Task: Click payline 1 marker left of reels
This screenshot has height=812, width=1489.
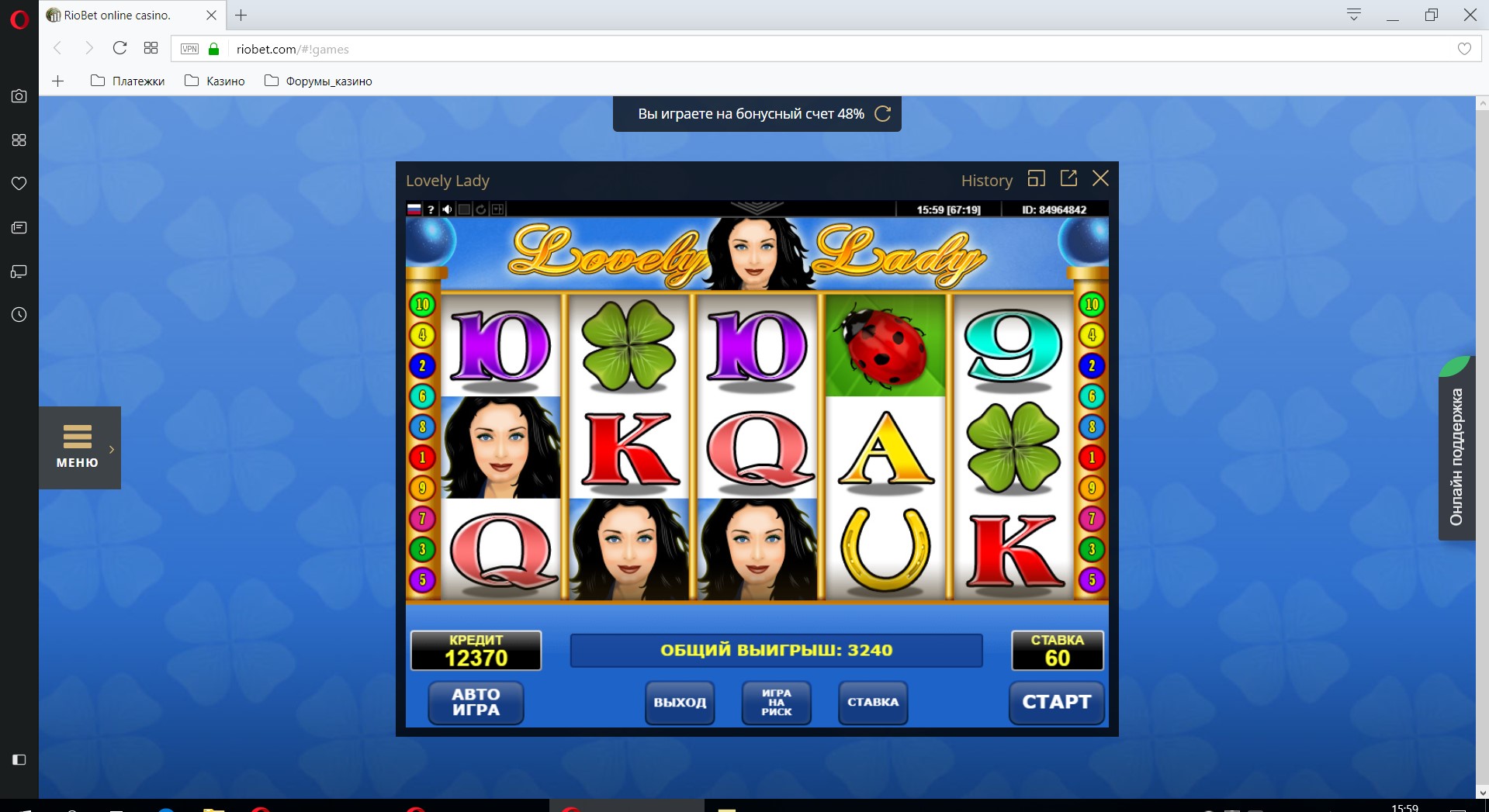Action: coord(423,458)
